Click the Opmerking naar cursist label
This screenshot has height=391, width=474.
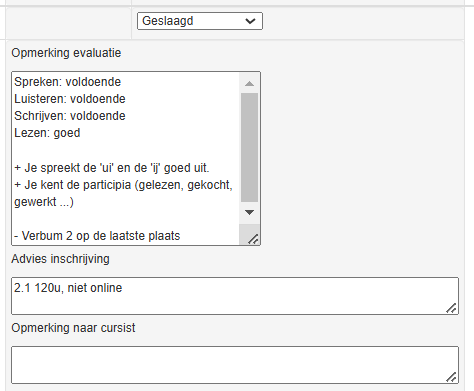click(x=73, y=328)
